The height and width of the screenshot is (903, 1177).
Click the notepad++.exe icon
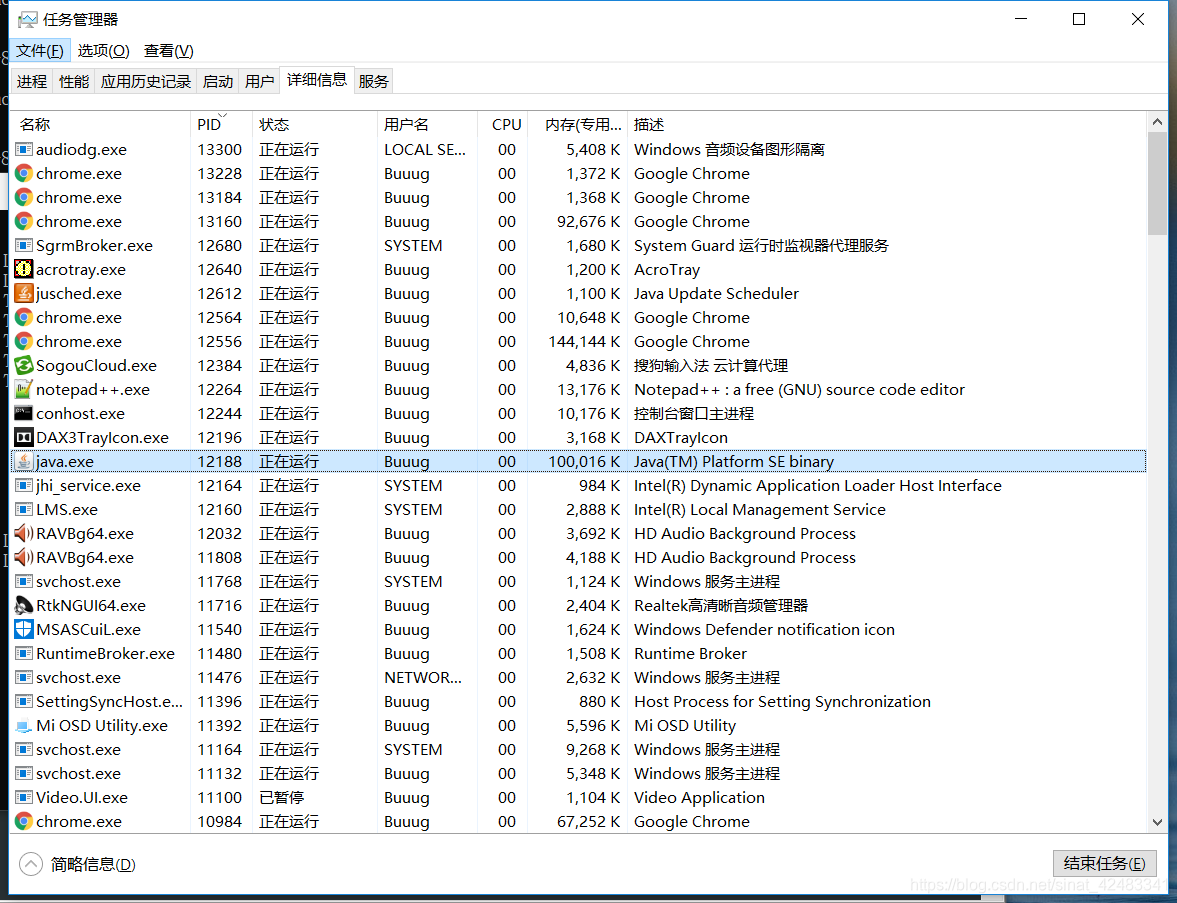tap(24, 390)
